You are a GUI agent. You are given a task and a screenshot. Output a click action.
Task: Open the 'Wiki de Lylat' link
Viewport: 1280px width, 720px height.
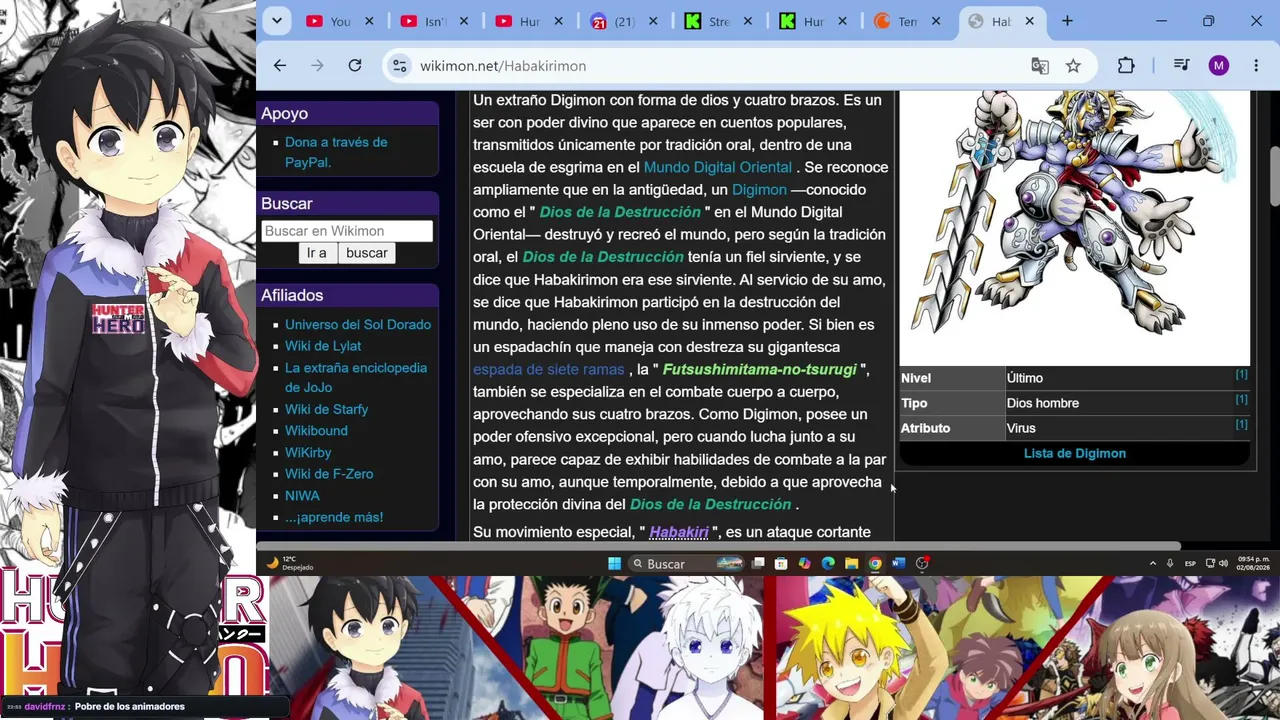(323, 346)
